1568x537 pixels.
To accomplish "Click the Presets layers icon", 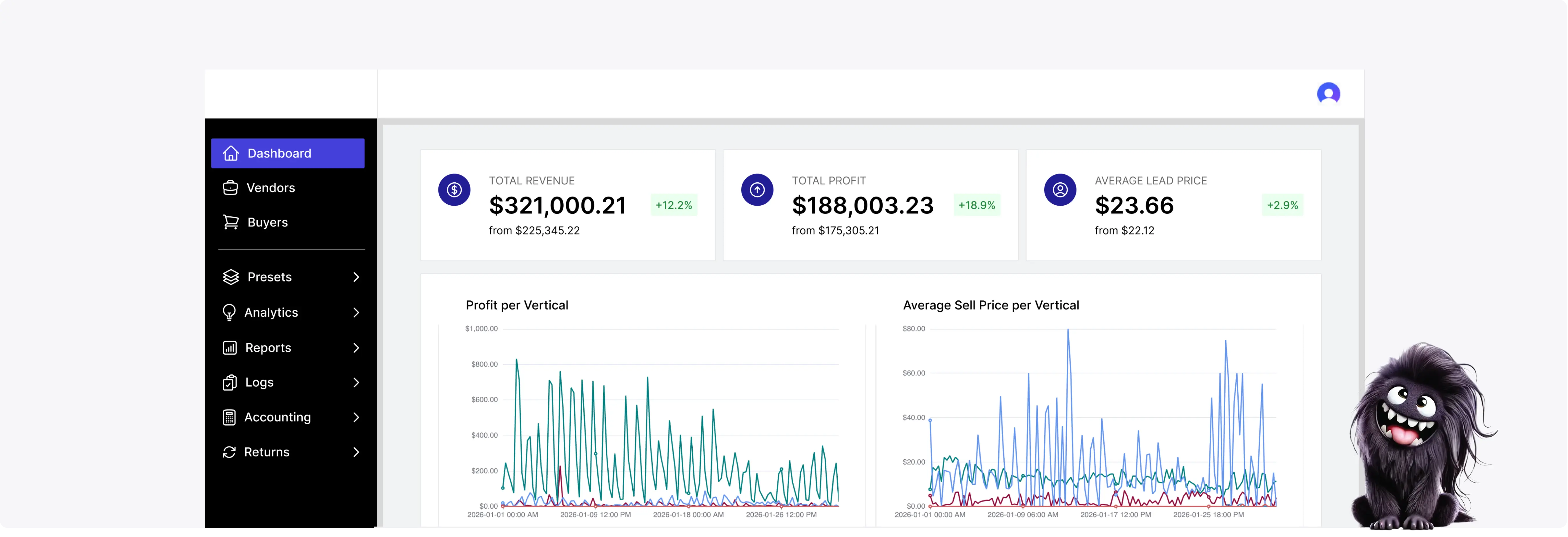I will click(x=231, y=277).
